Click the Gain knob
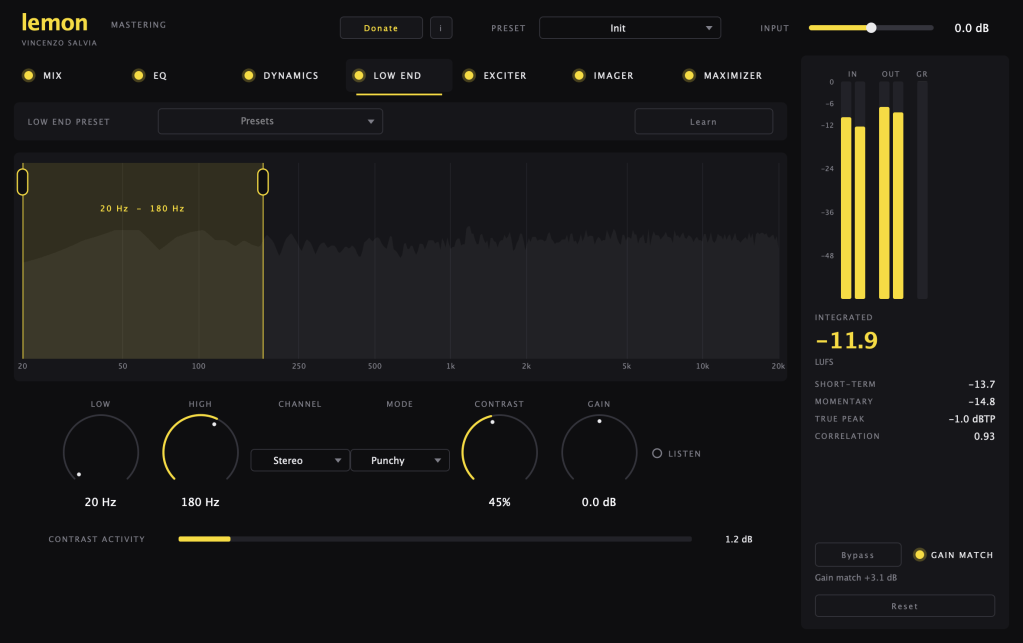This screenshot has width=1023, height=643. click(599, 451)
